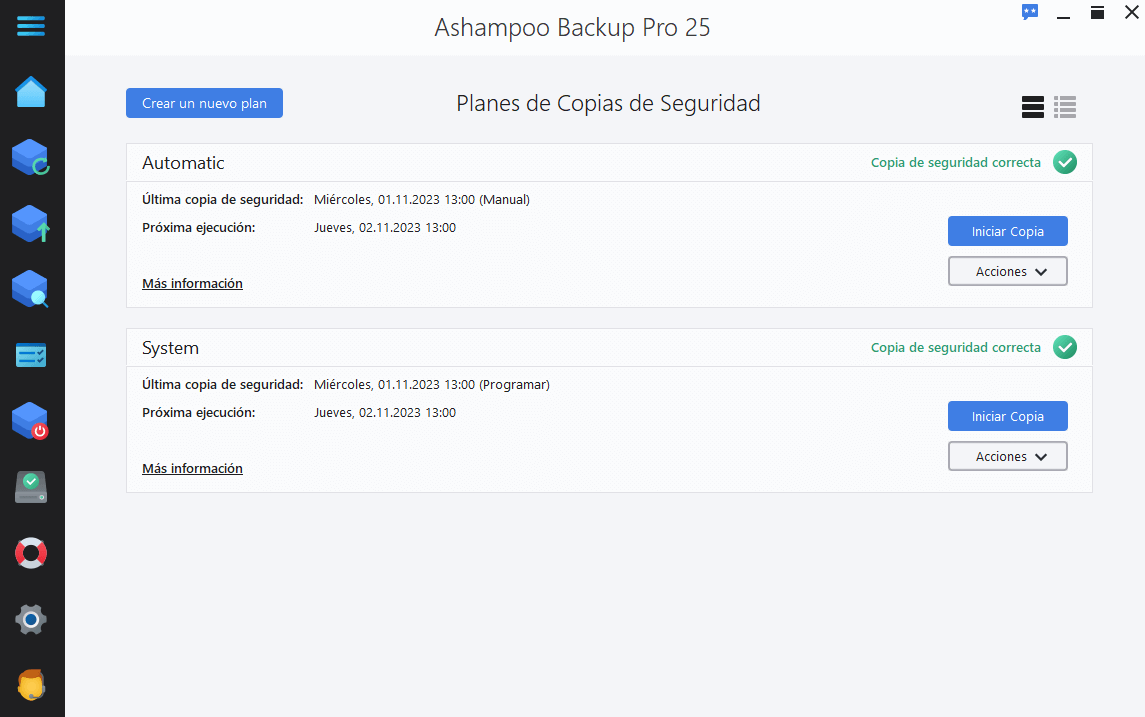Screen dimensions: 1145x717
Task: Open the feedback chat icon in title bar
Action: pos(1030,12)
